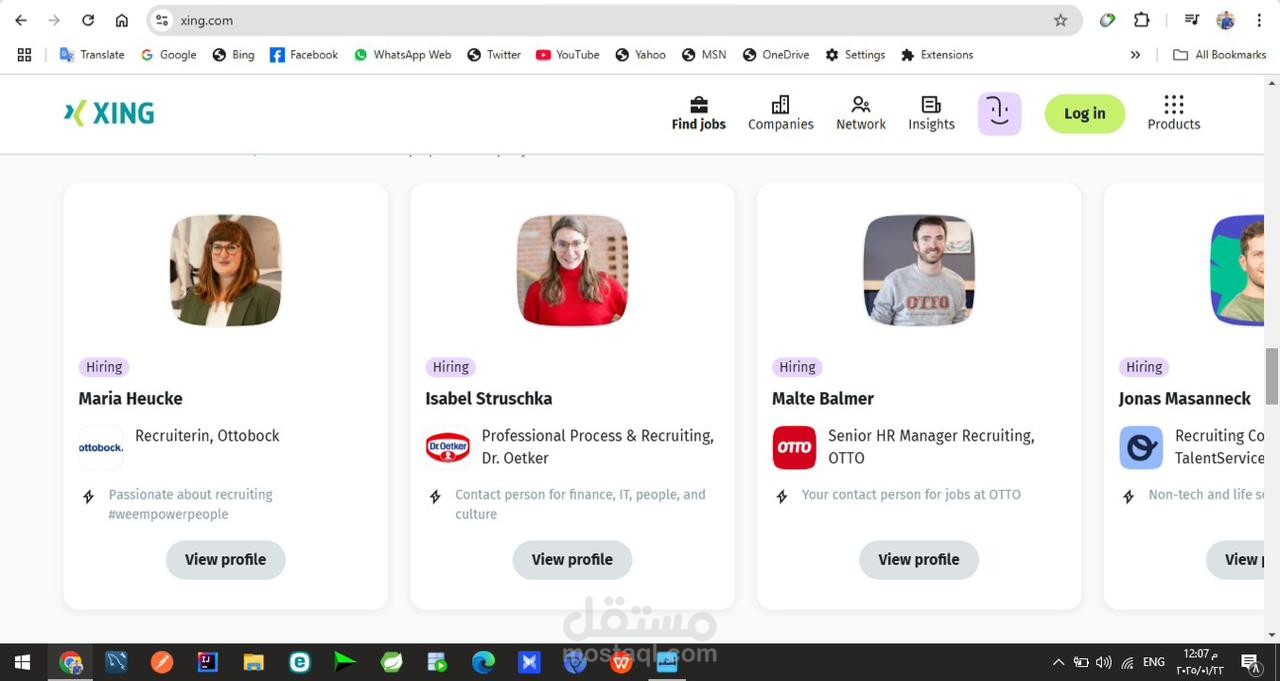Open the Companies section

(781, 114)
